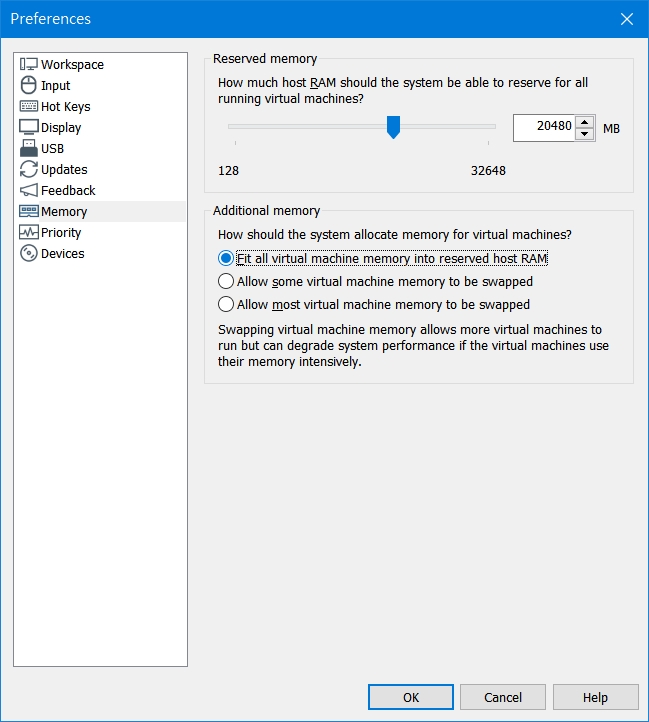Screen dimensions: 649x722
Task: Click the Display monitor icon
Action: point(28,128)
